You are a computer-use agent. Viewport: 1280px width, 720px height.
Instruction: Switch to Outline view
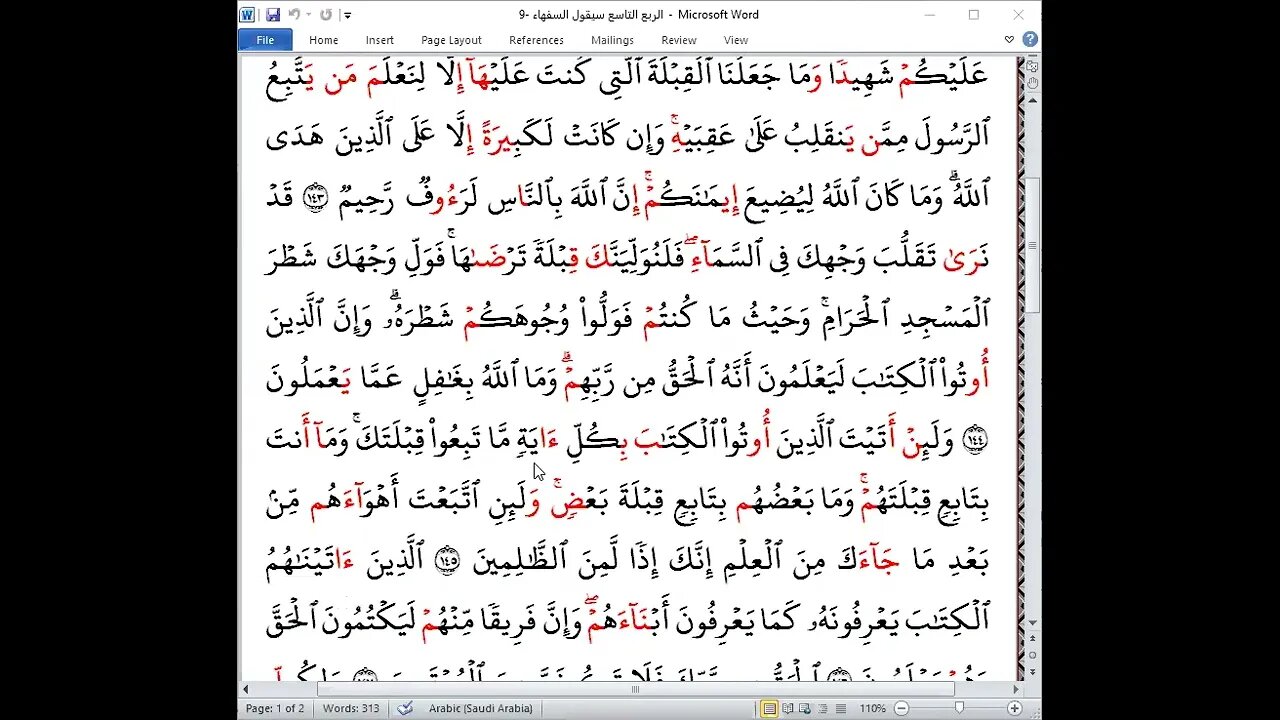(821, 708)
